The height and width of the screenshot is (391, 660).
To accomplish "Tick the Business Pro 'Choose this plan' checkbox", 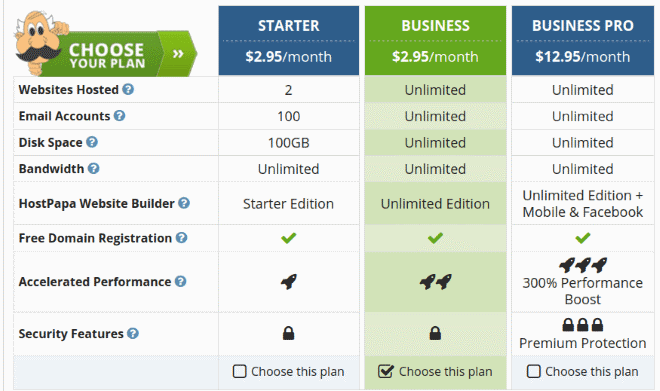I will coord(534,371).
